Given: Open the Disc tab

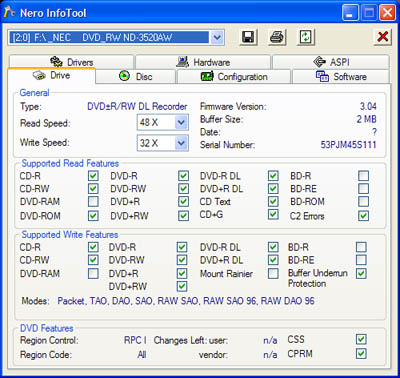Looking at the screenshot, I should click(136, 77).
